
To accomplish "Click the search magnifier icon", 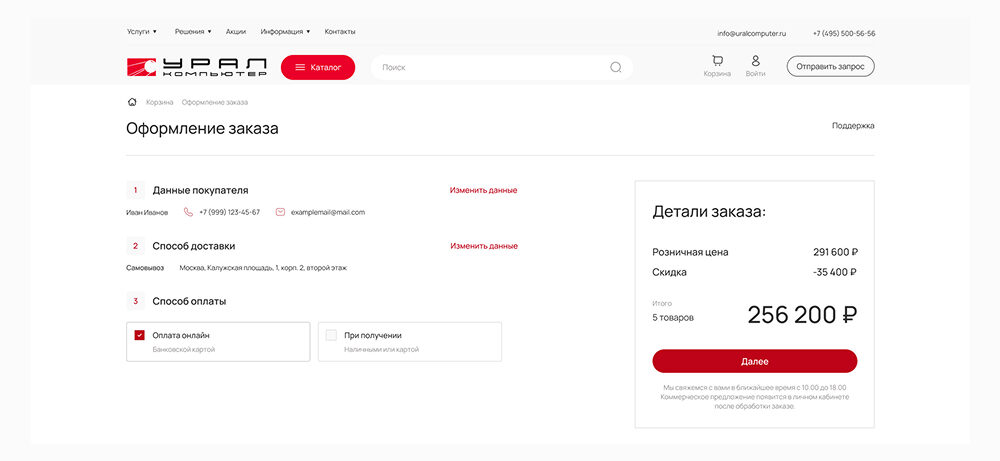I will pos(616,68).
